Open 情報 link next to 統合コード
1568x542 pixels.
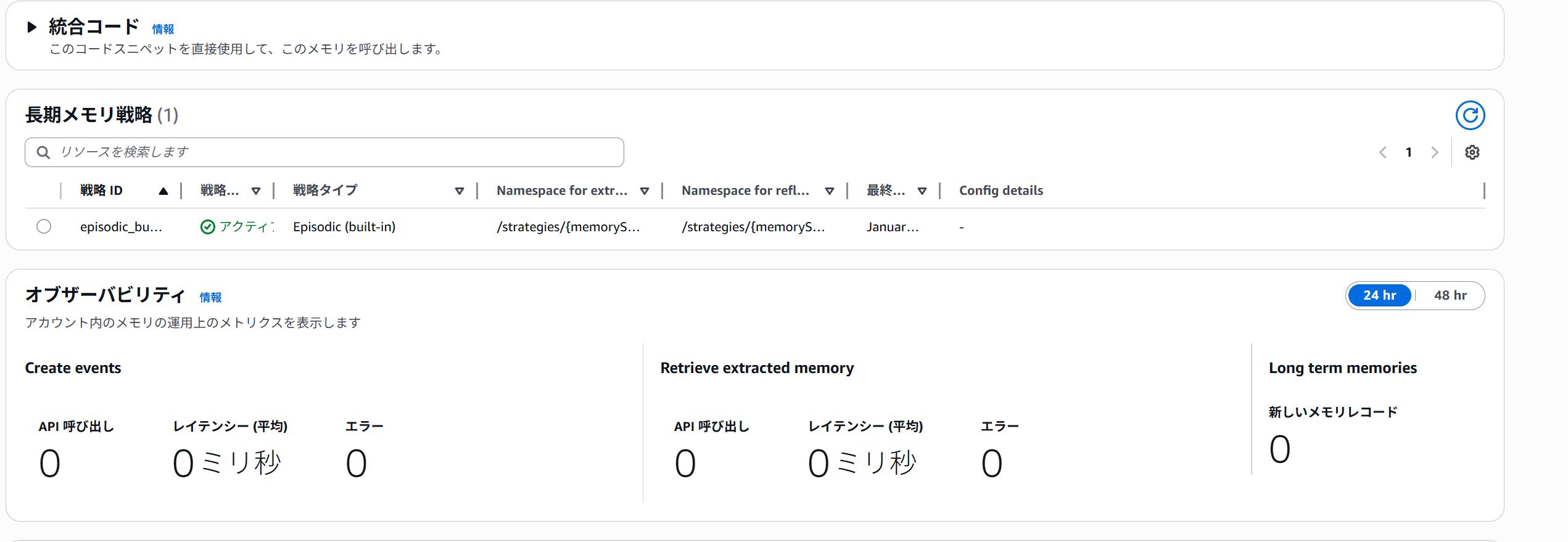[x=163, y=29]
